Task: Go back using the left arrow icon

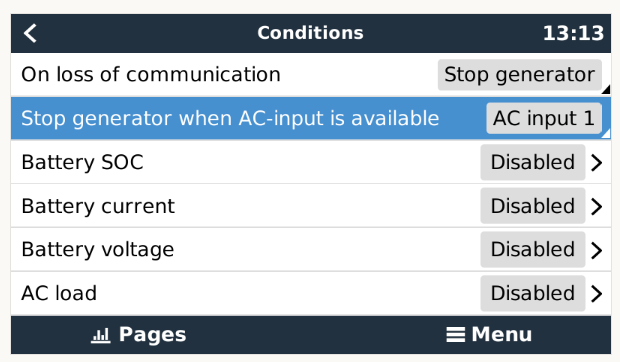Action: (30, 33)
